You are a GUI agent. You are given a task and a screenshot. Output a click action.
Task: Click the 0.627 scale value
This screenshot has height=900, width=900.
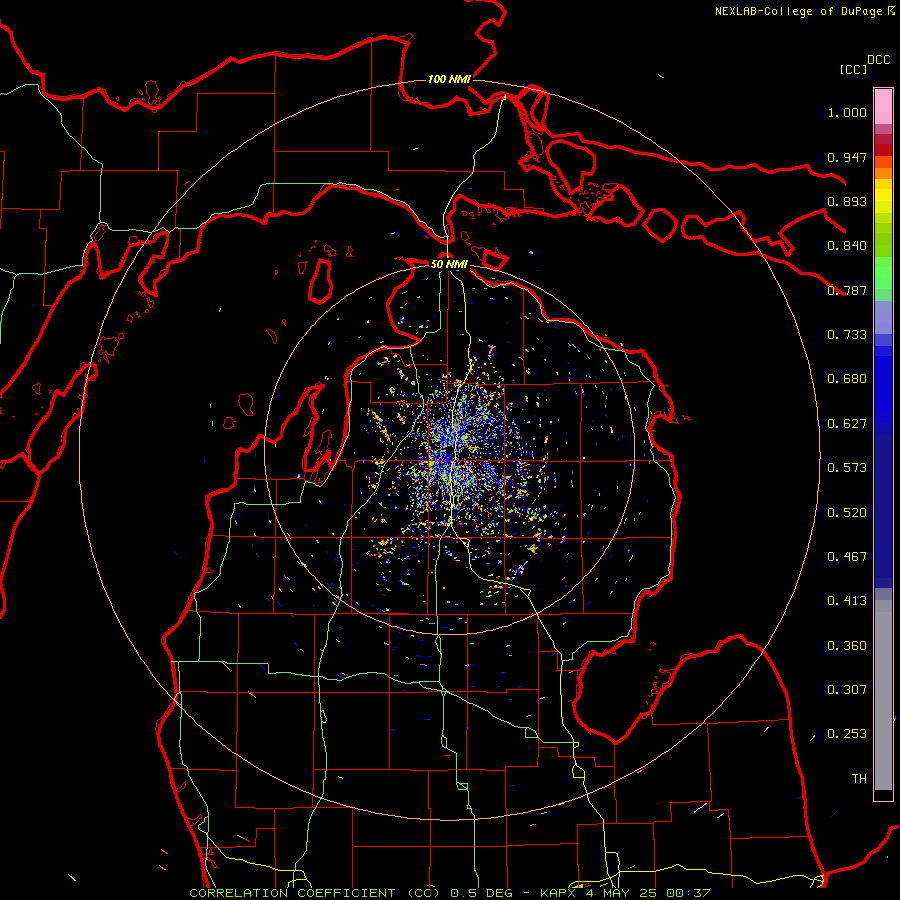point(847,424)
